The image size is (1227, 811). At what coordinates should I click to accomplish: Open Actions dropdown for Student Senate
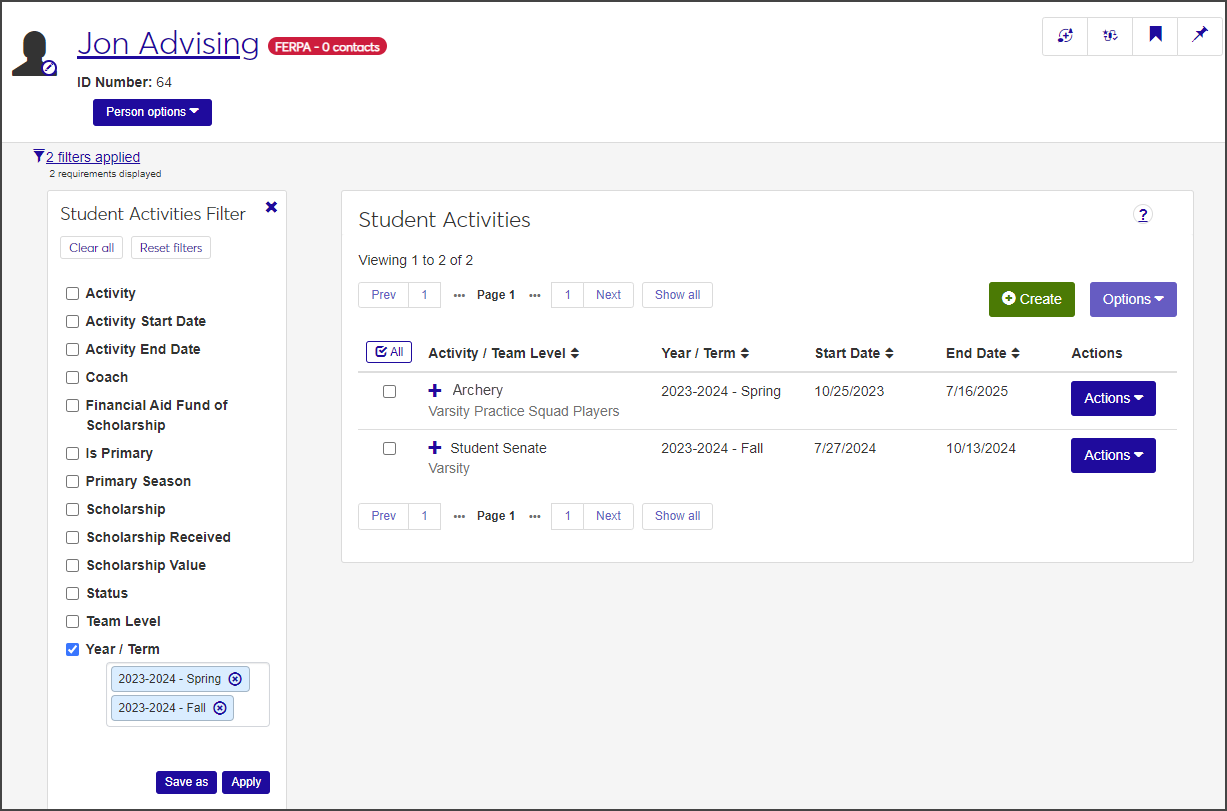pyautogui.click(x=1112, y=455)
